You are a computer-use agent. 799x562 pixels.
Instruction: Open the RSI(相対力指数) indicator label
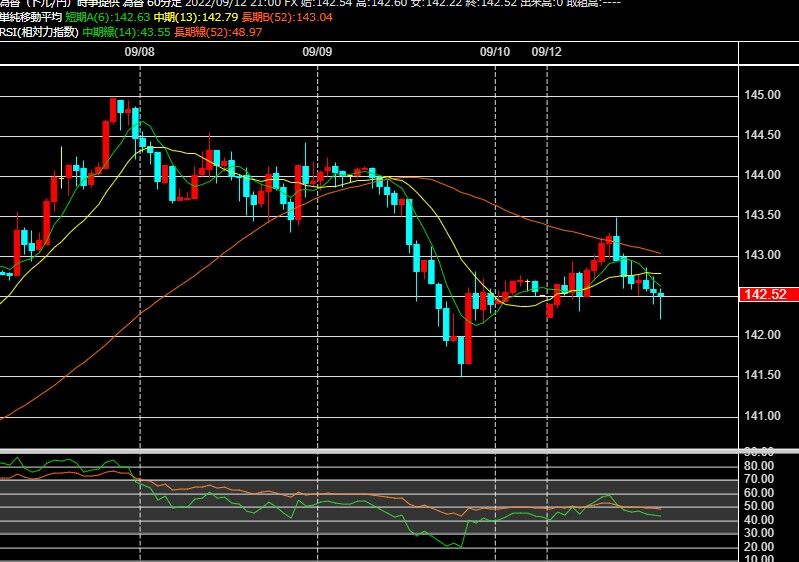pos(39,33)
